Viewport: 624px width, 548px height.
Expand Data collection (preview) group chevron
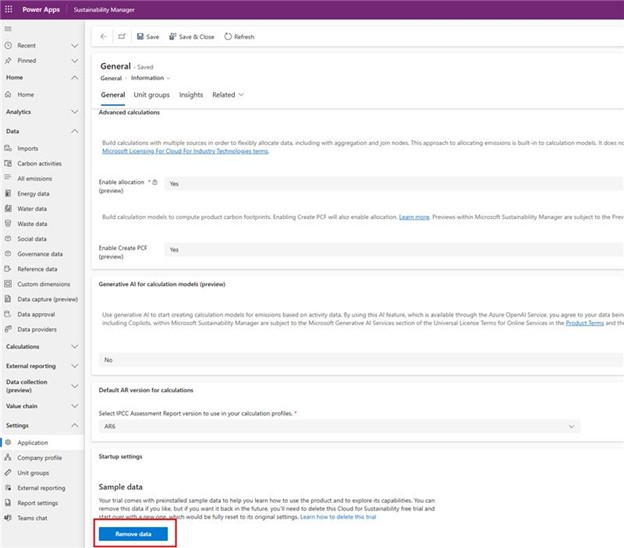pos(74,386)
